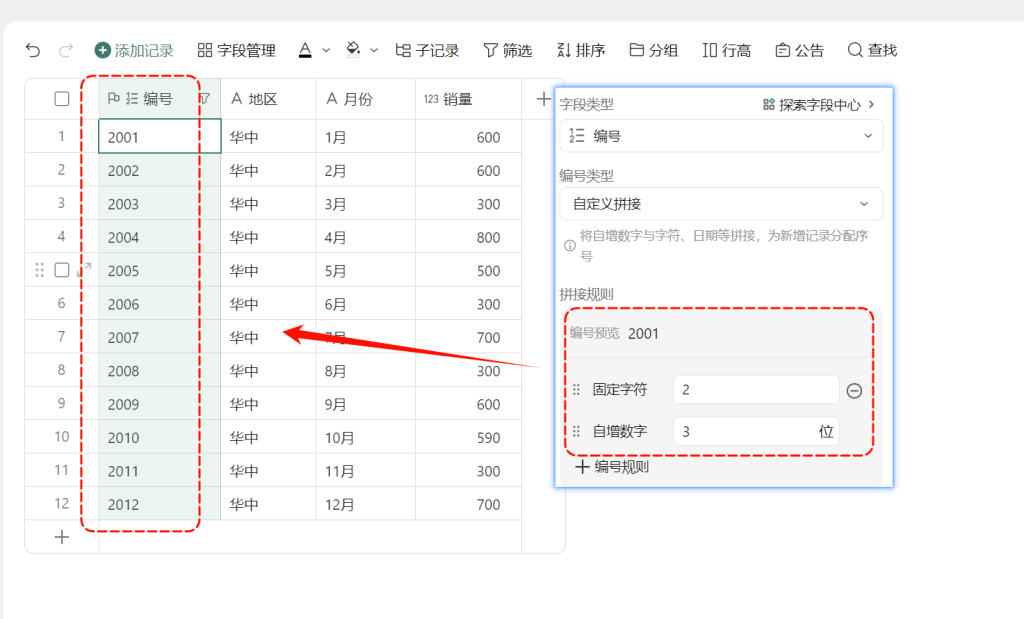The image size is (1024, 619).
Task: Select the 华中 cell in row 3
Action: tap(268, 204)
